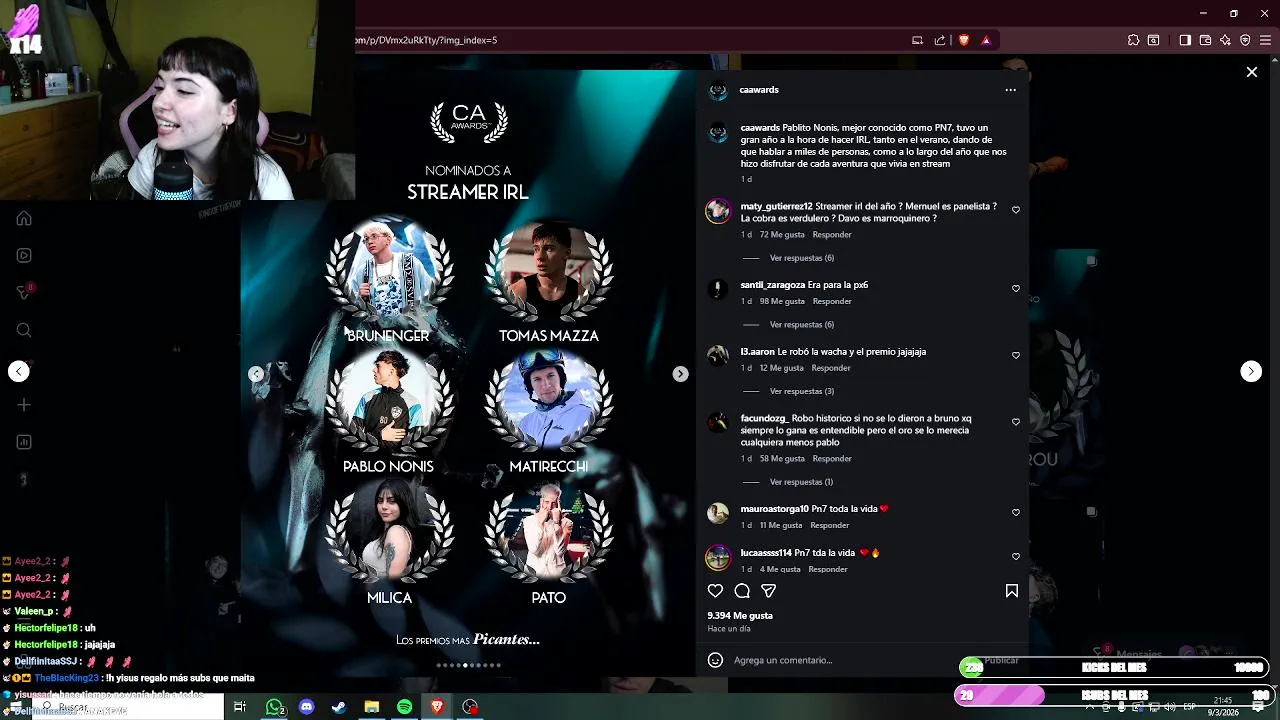Reply to l3.aaron's comment
The height and width of the screenshot is (720, 1280).
831,368
